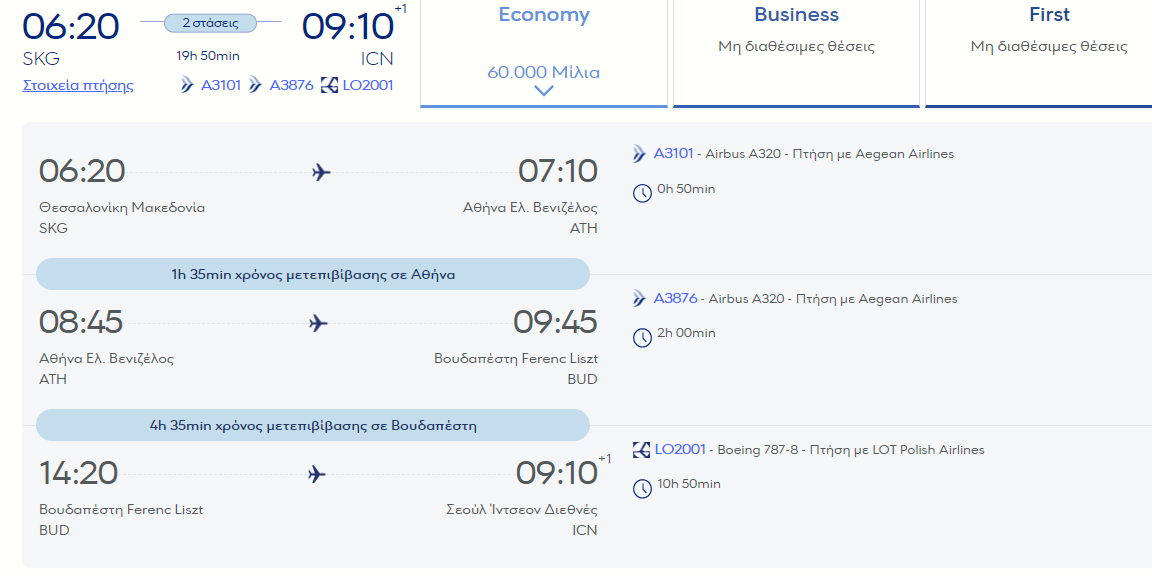
Task: Select the First class fare tab
Action: pos(1048,52)
